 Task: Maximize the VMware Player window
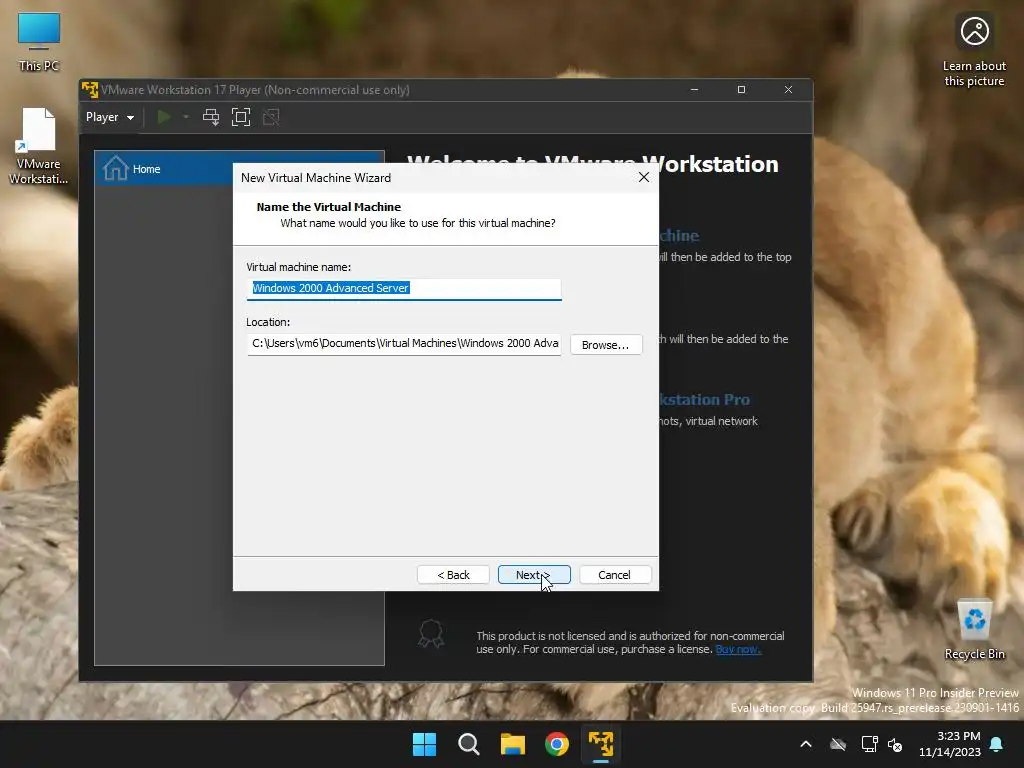pyautogui.click(x=741, y=89)
